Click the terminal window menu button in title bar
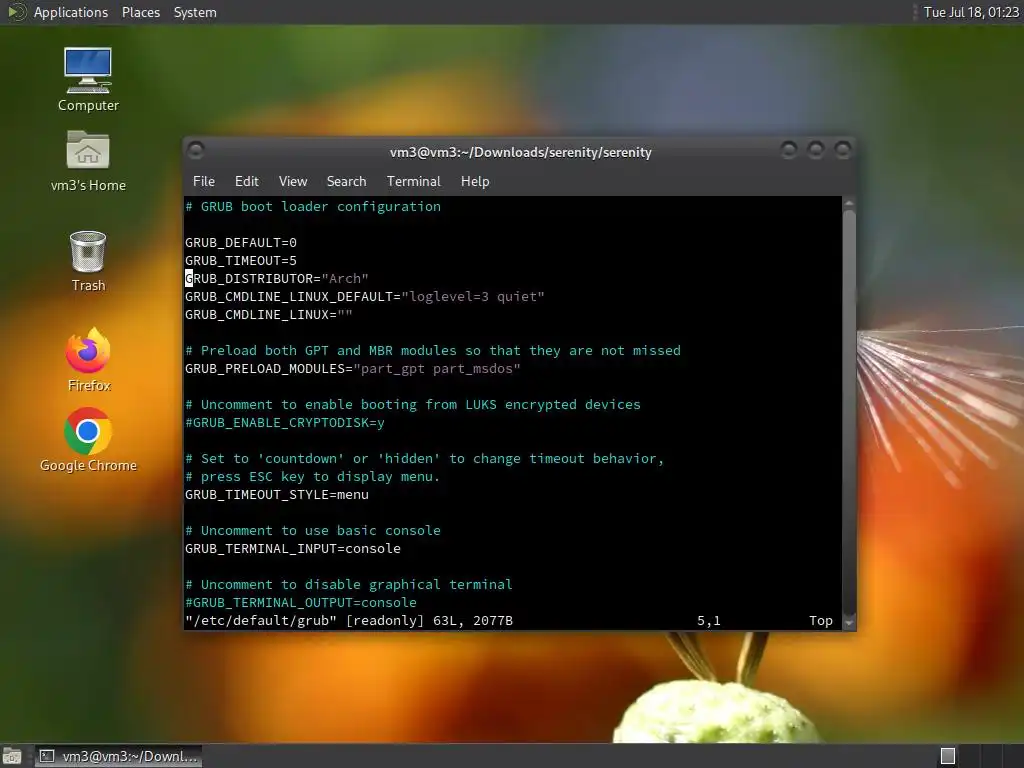The image size is (1024, 768). pos(196,151)
